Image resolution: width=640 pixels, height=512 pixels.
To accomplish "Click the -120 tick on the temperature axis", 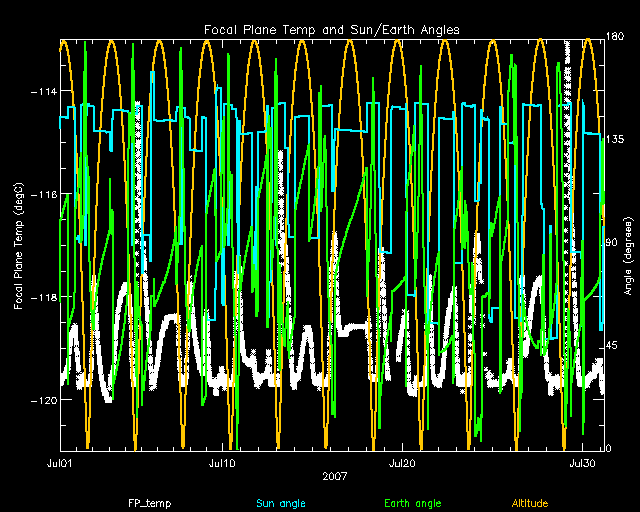I will tap(42, 400).
